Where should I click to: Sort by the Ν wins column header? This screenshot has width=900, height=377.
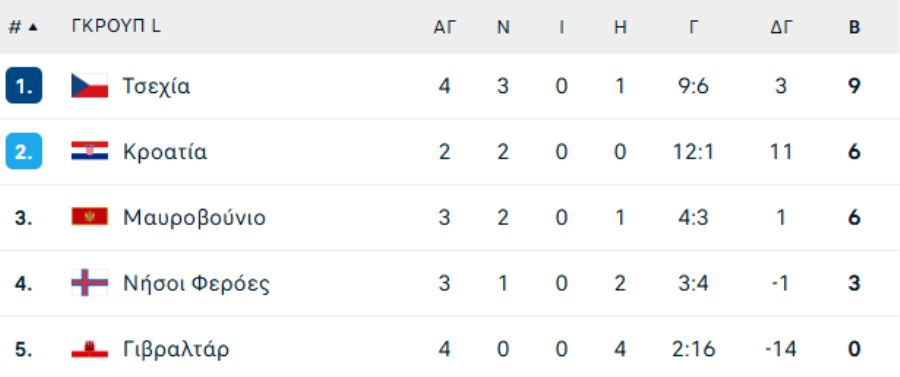[503, 28]
